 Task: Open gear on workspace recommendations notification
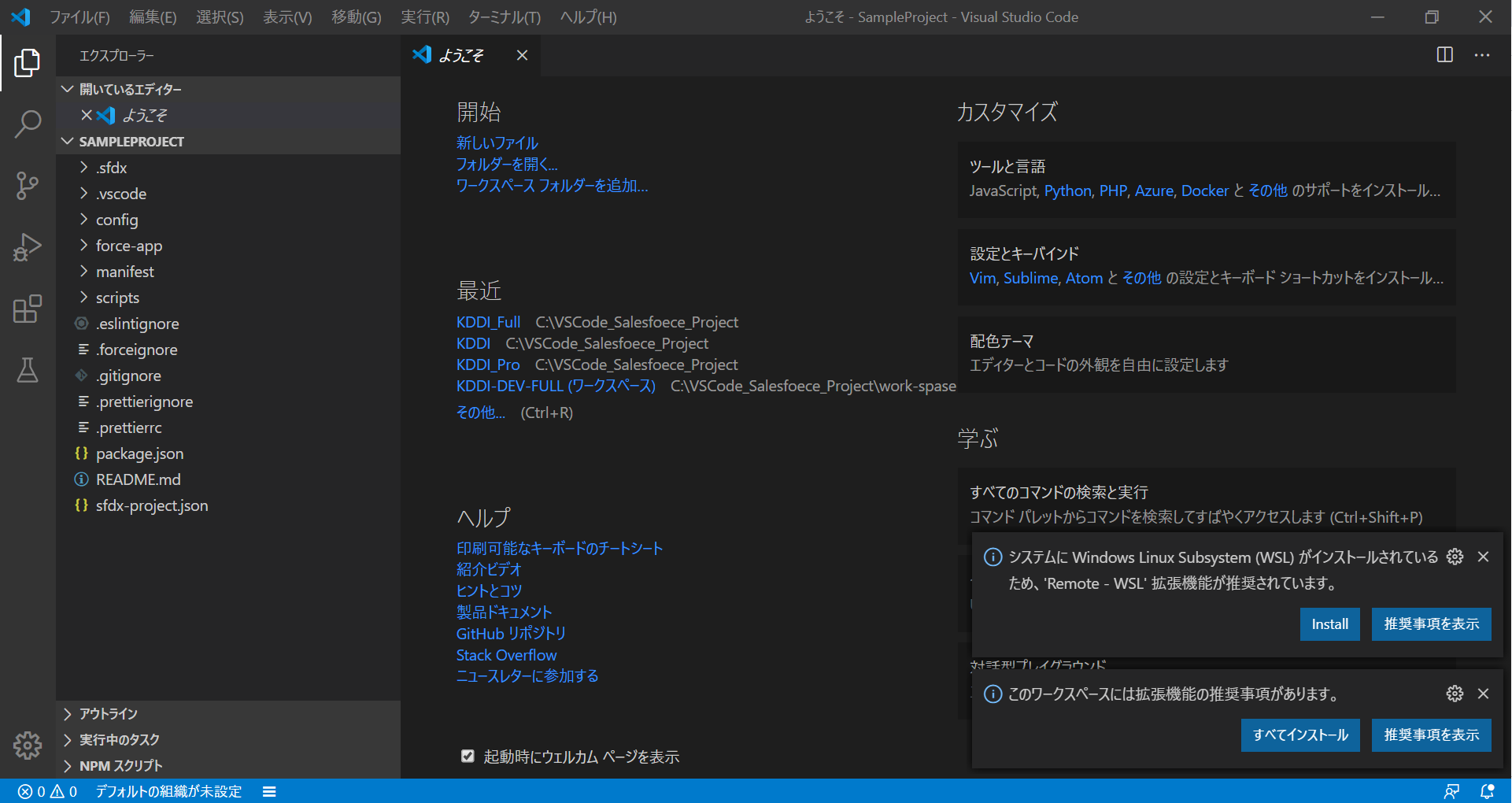(1455, 694)
